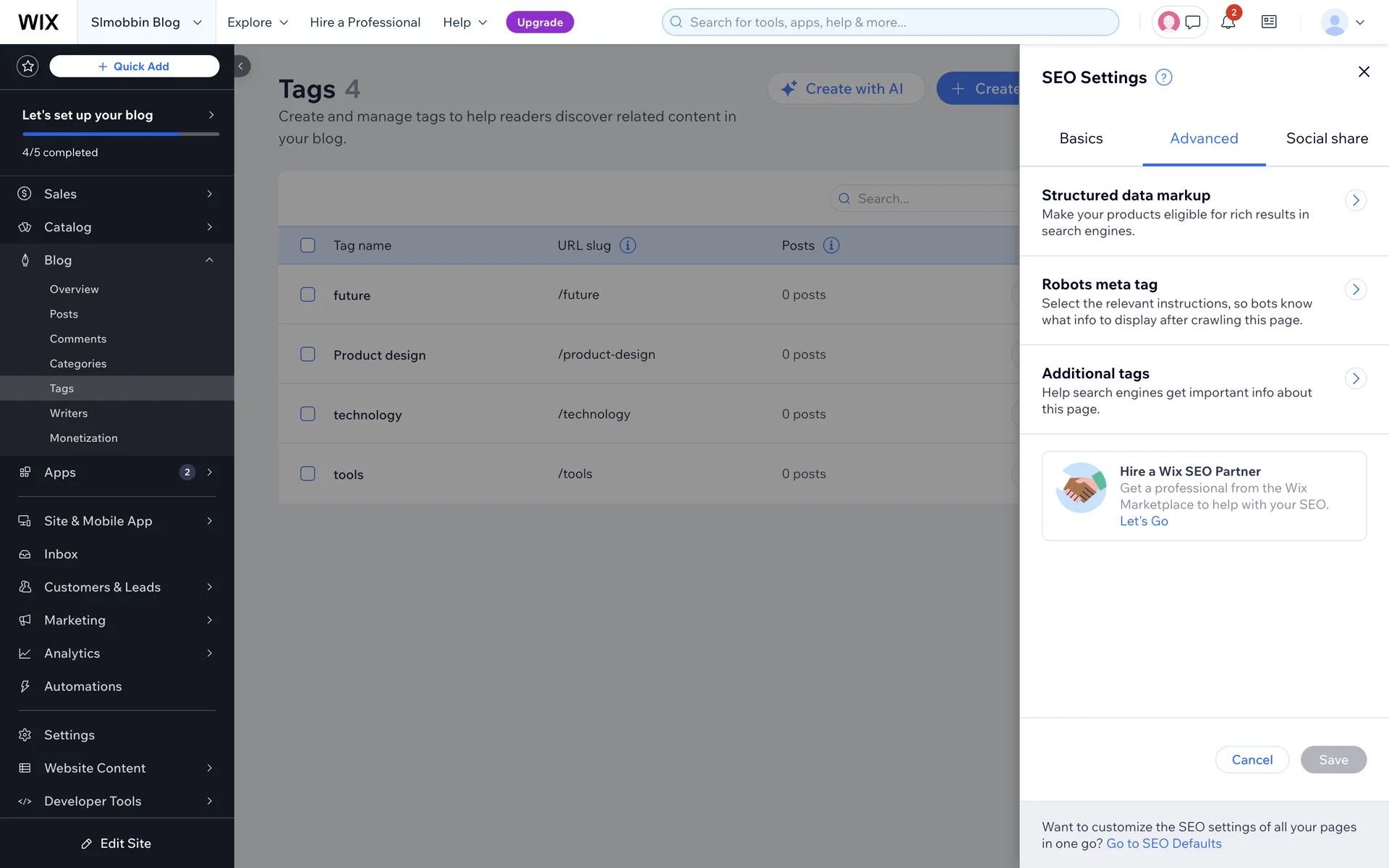This screenshot has height=868, width=1389.
Task: Toggle the select-all checkbox beside Tag name
Action: click(307, 245)
